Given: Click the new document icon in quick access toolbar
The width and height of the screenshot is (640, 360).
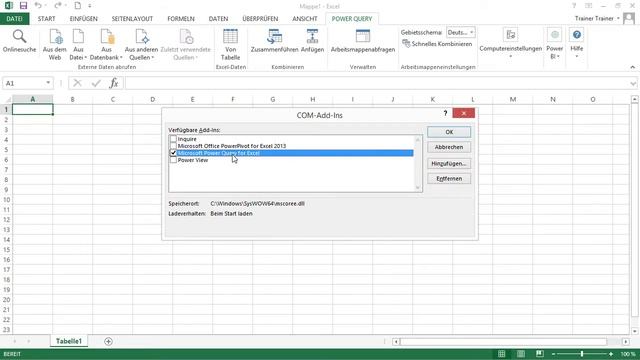Looking at the screenshot, I should pos(78,6).
